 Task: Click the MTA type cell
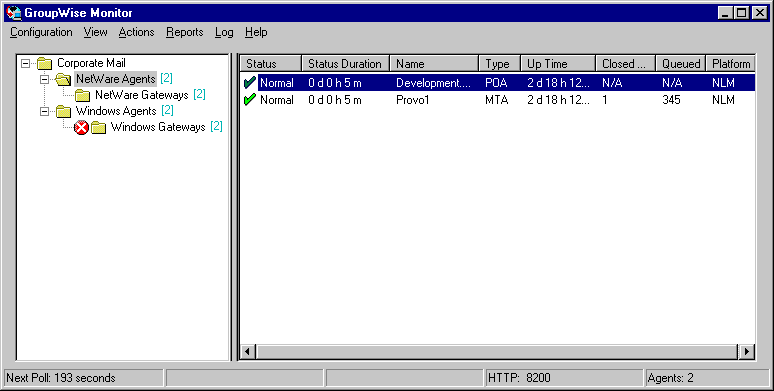pyautogui.click(x=497, y=100)
